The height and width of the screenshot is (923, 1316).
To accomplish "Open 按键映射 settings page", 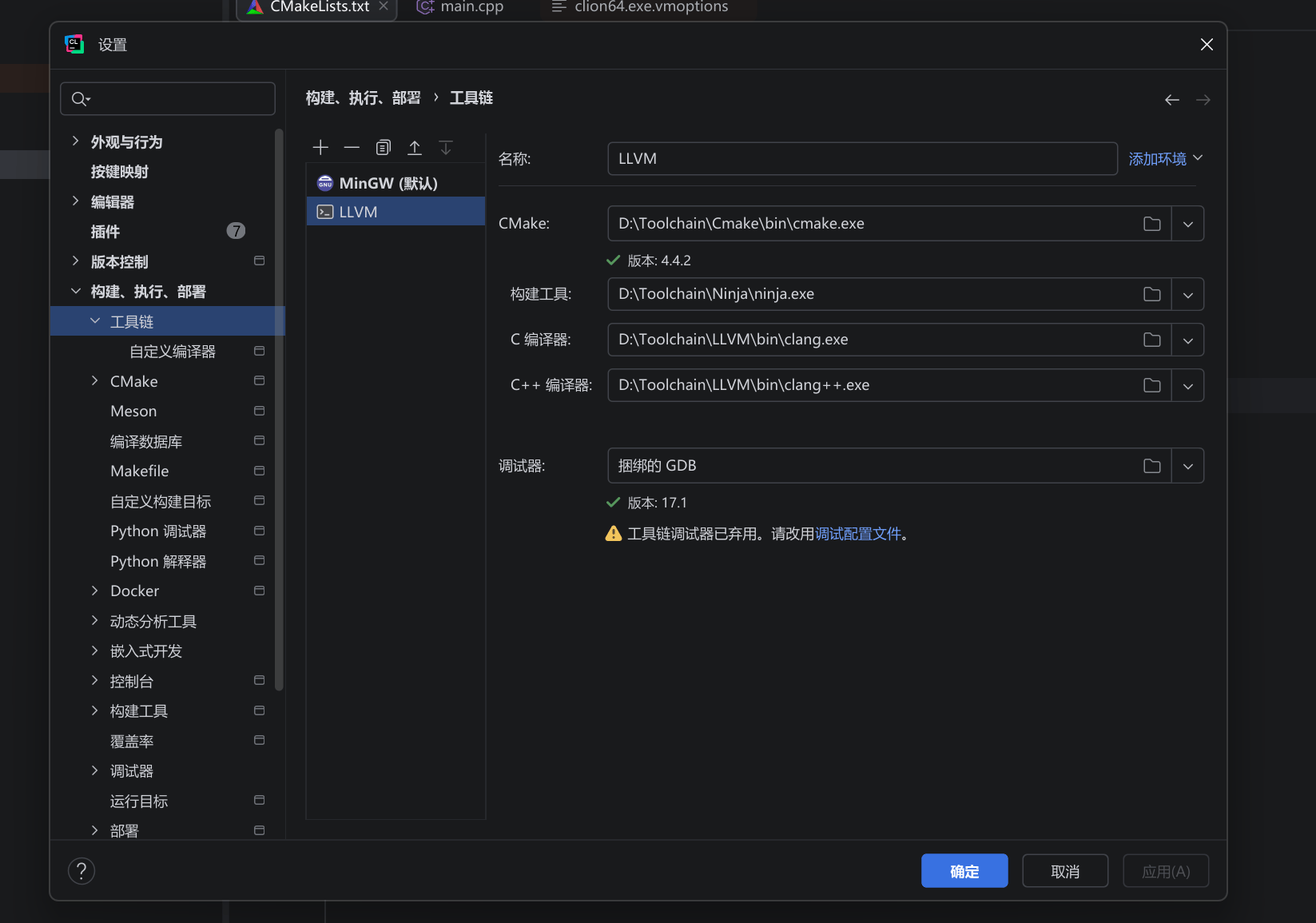I will (120, 172).
